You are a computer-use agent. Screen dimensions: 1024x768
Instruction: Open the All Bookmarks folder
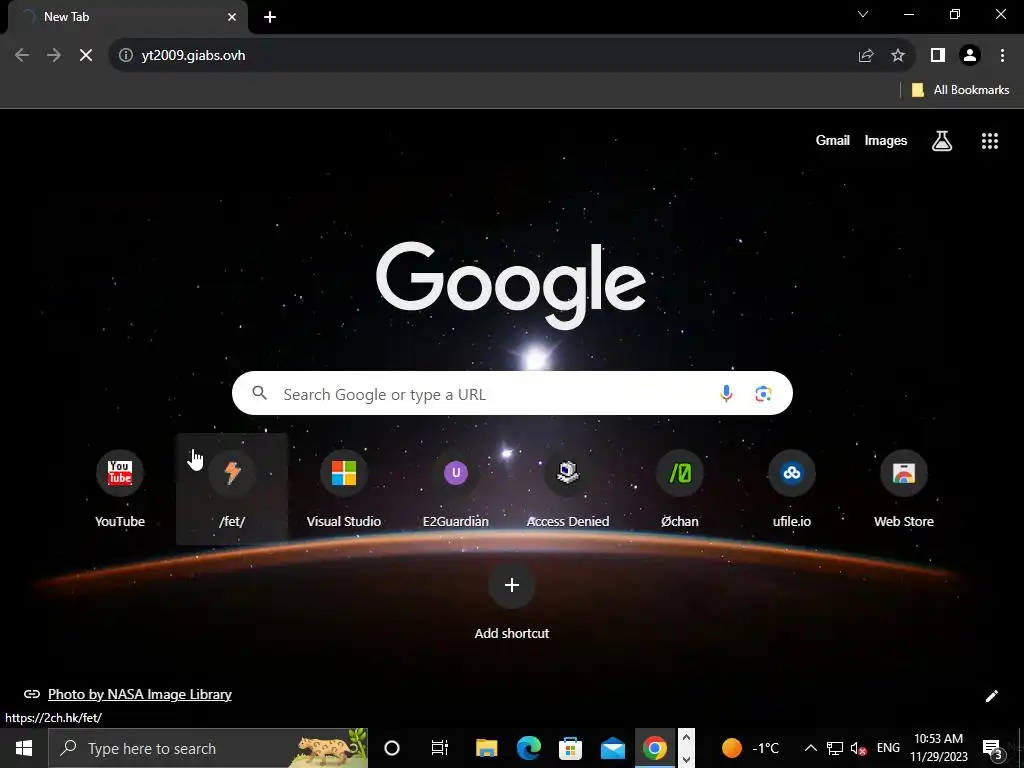tap(960, 90)
